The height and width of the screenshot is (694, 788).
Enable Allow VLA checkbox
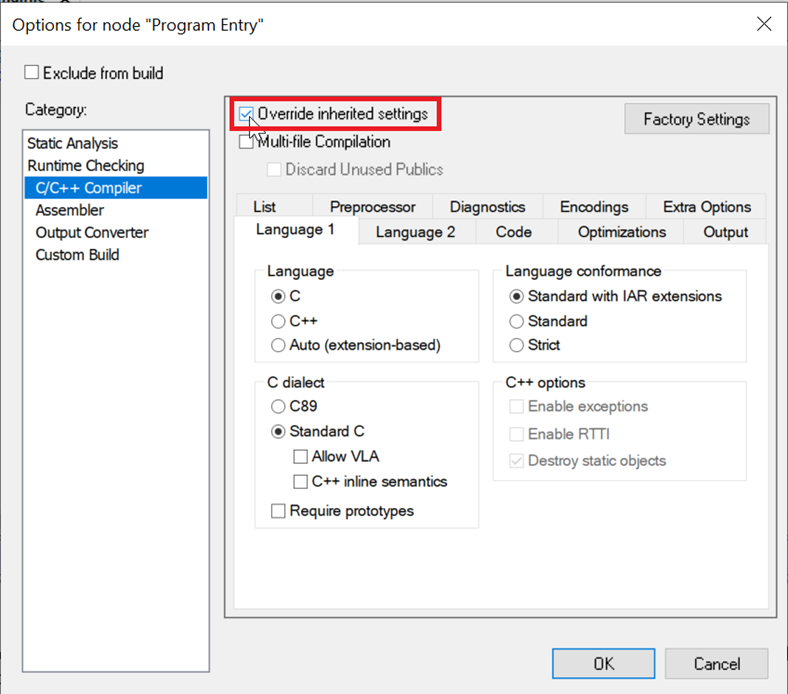pyautogui.click(x=300, y=457)
